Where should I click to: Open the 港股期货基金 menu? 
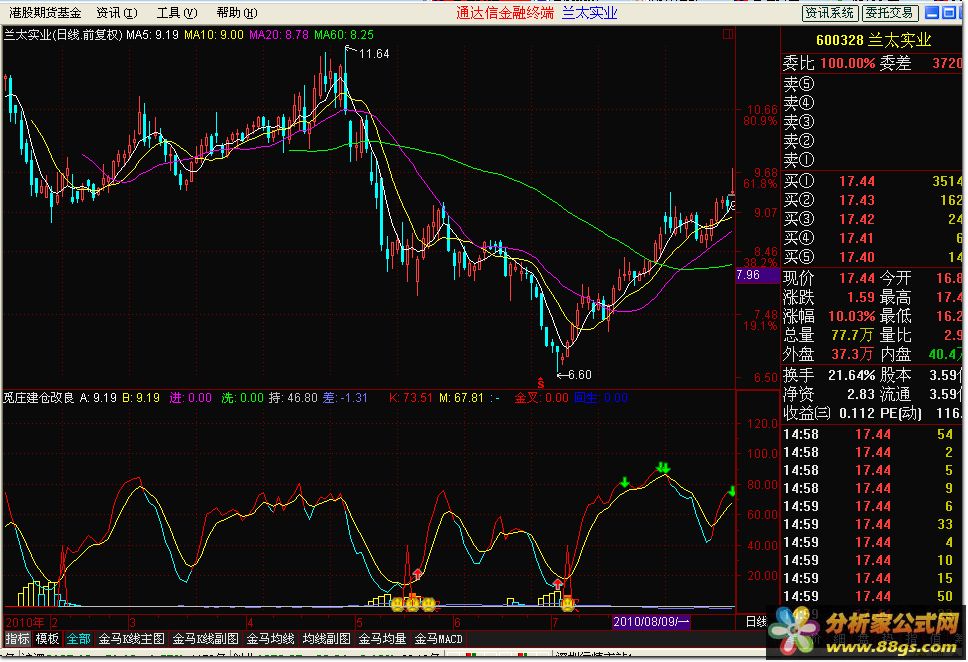coord(45,12)
